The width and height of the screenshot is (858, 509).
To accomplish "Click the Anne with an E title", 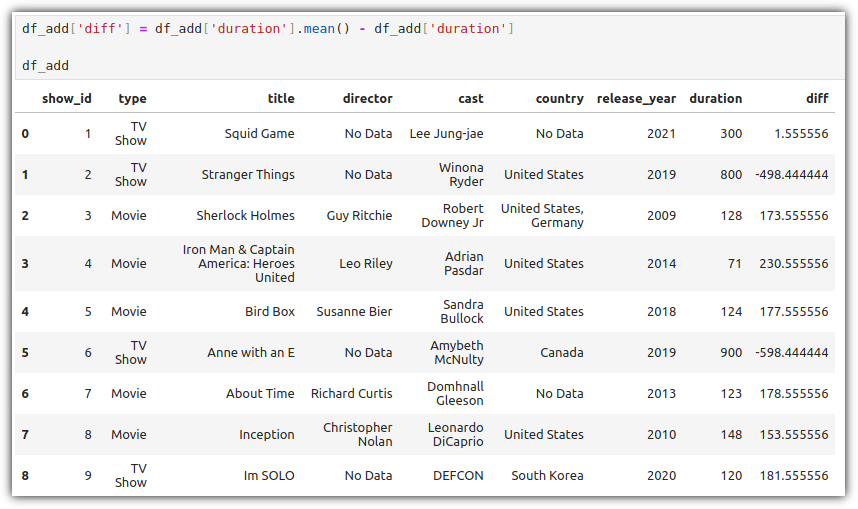I will (251, 352).
